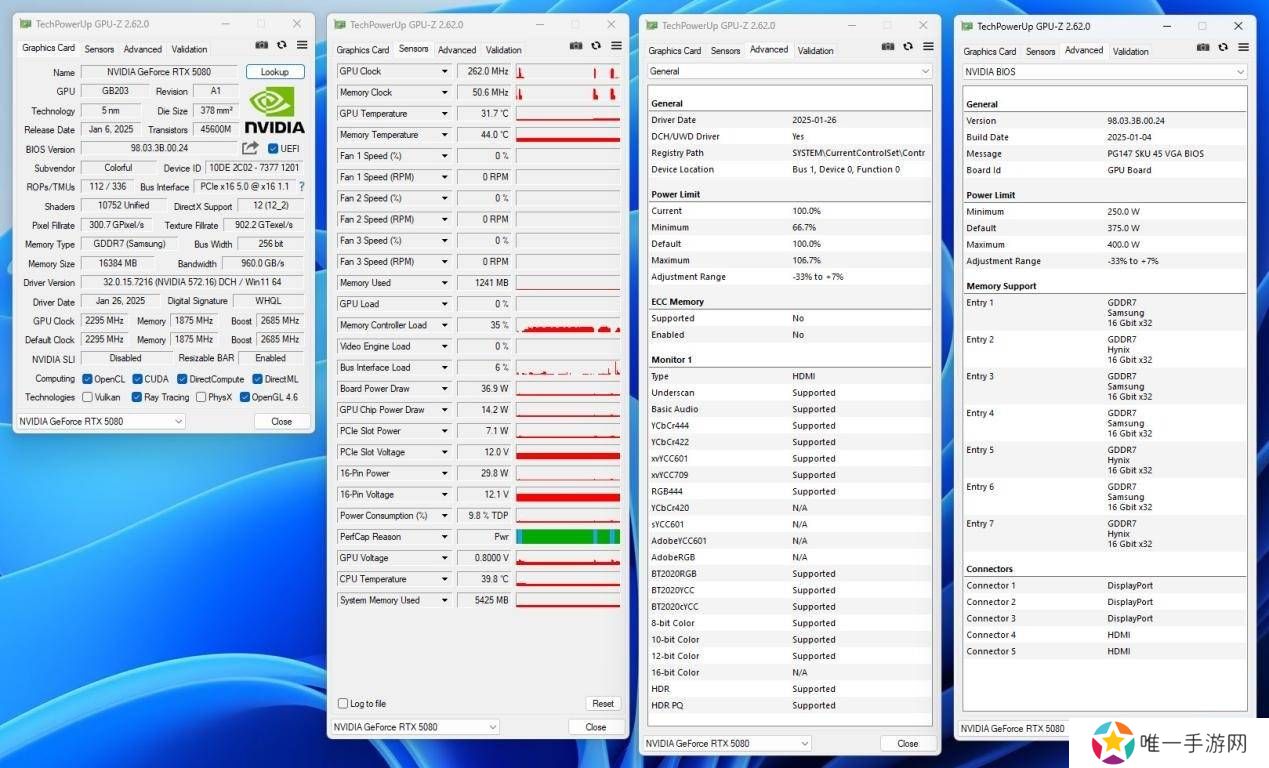Click refresh icon in Graphics Card window

(281, 45)
